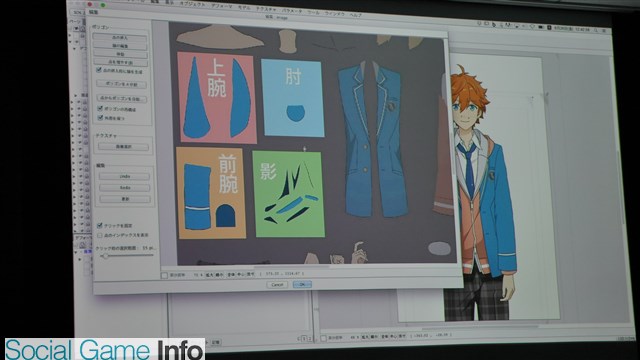Toggle the checkbox below the polygon buttons
This screenshot has height=360, width=640.
point(98,70)
